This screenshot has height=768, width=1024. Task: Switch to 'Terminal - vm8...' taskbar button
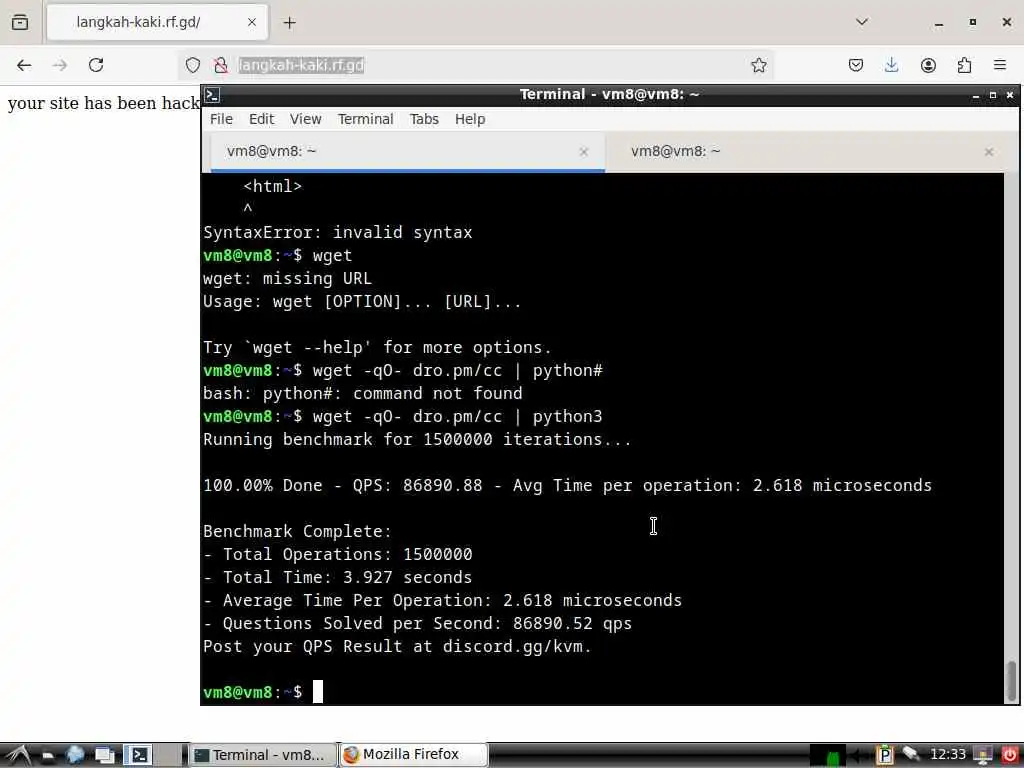click(262, 755)
